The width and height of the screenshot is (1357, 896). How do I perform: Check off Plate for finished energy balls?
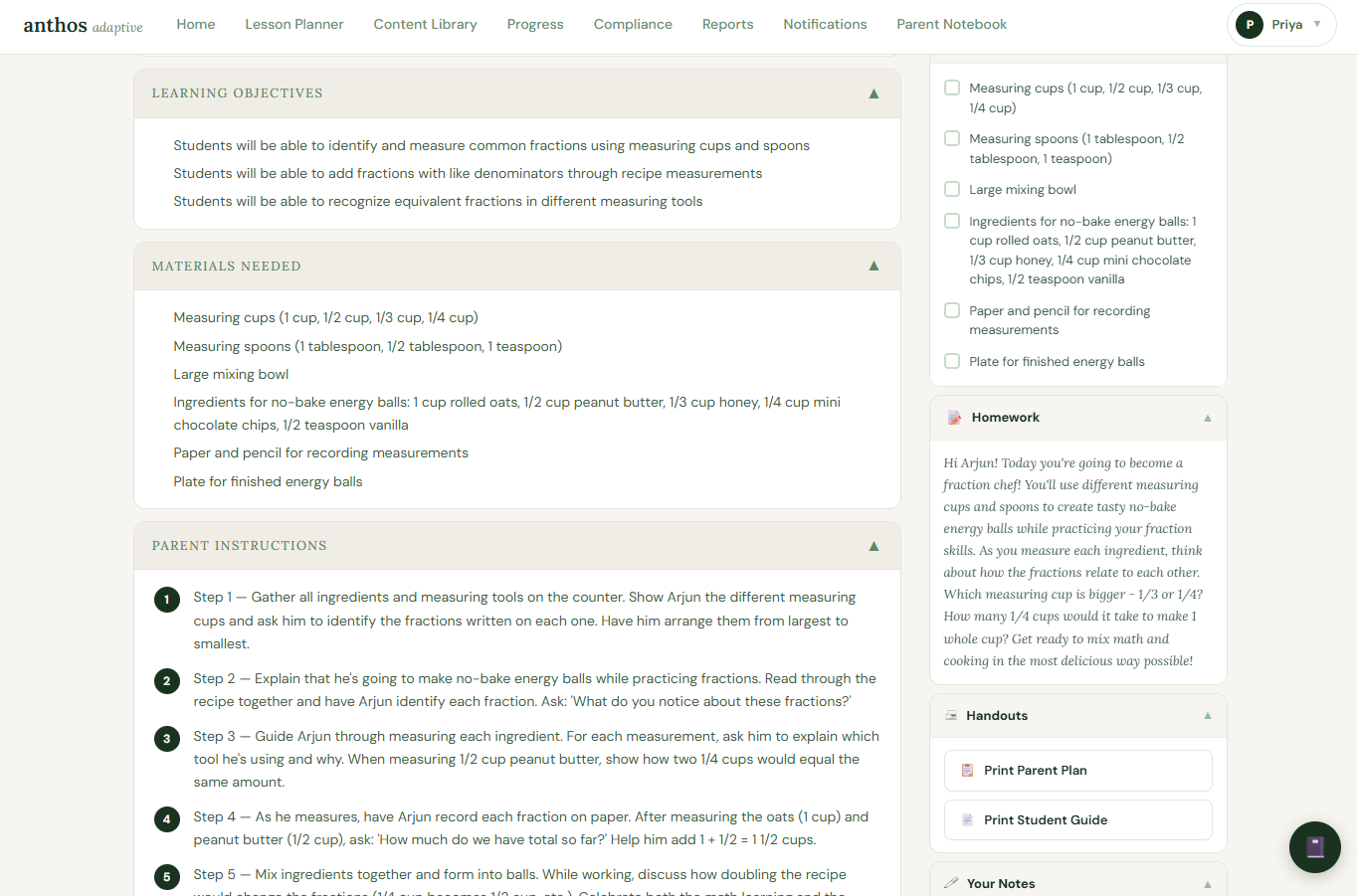pos(952,361)
